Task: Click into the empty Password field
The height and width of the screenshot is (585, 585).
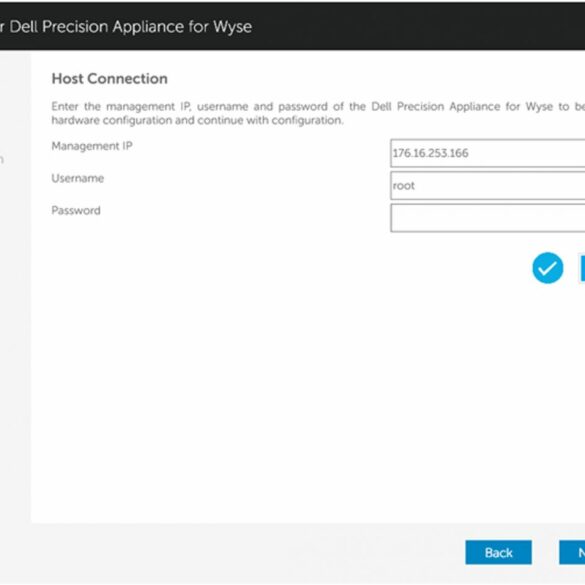Action: (488, 218)
